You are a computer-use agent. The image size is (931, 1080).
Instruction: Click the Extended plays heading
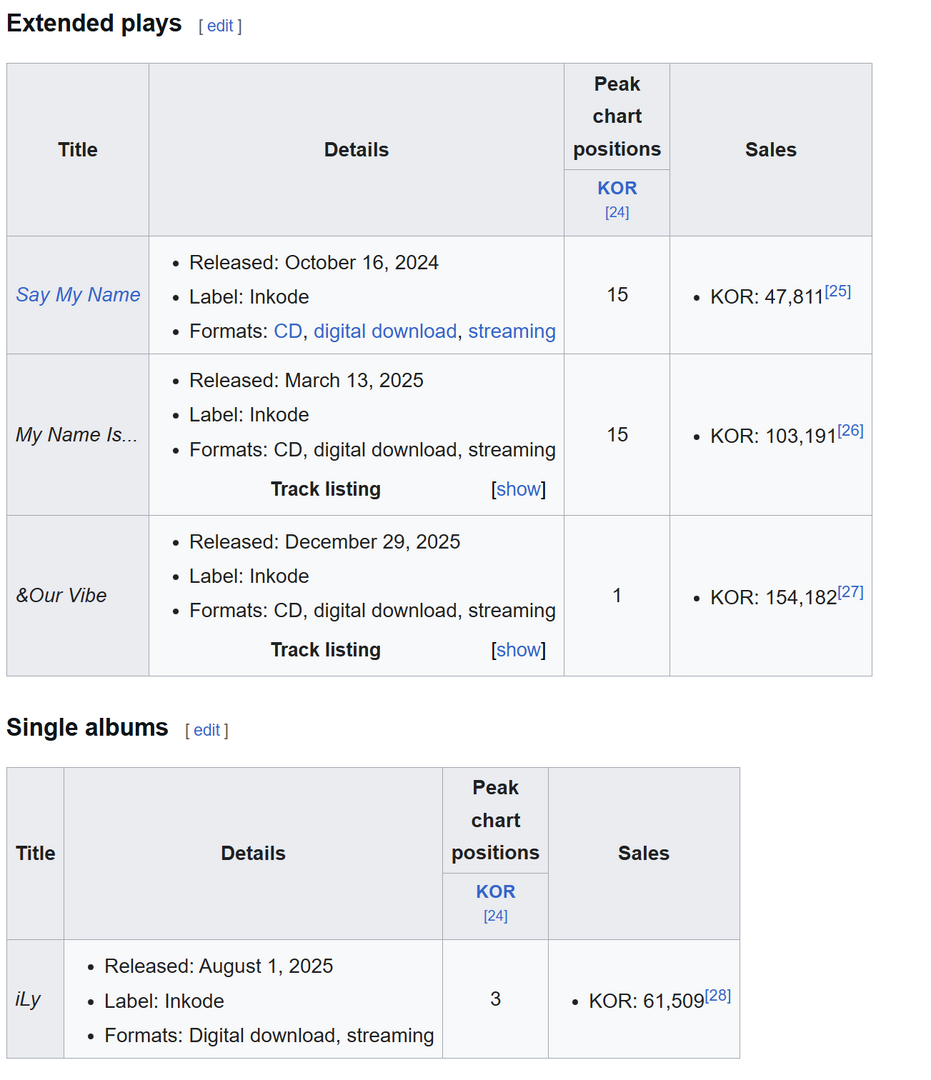tap(94, 23)
